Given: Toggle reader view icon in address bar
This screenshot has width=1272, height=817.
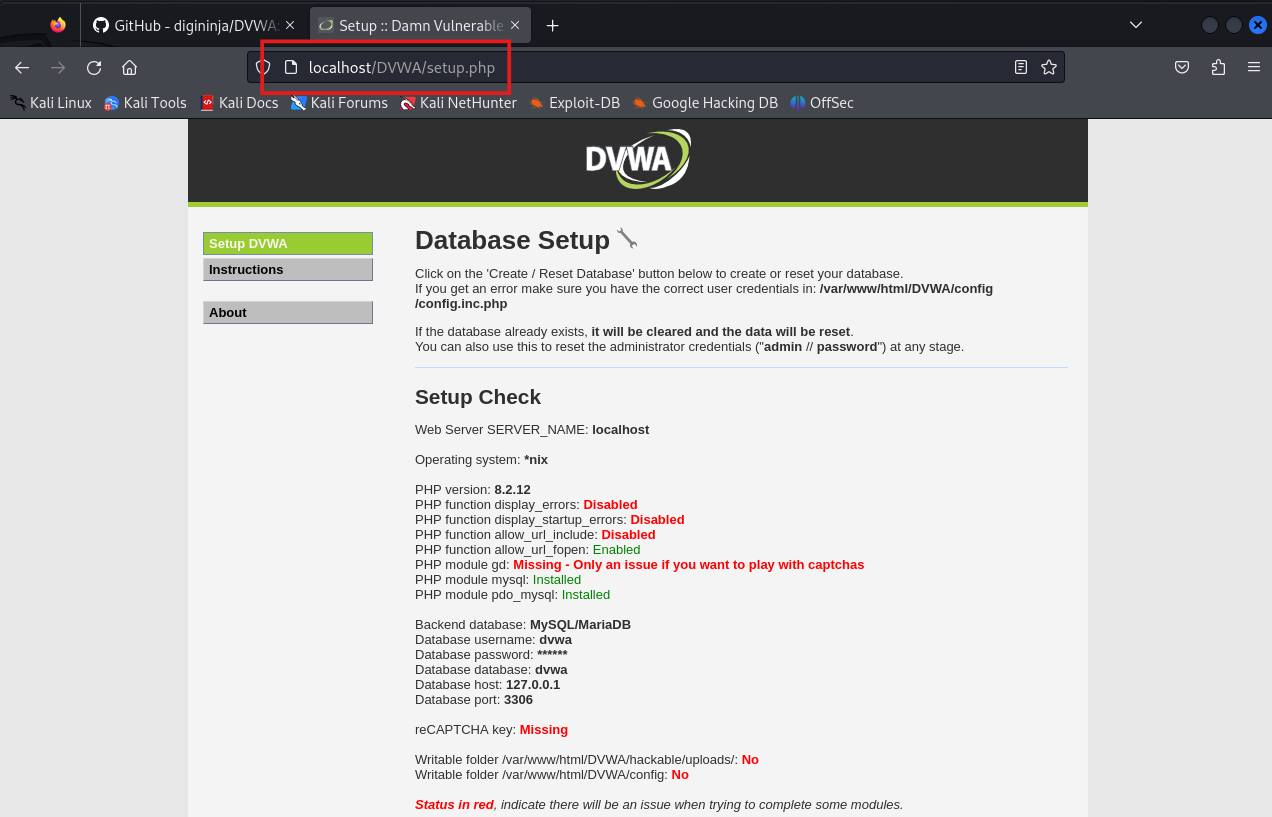Looking at the screenshot, I should [x=1021, y=67].
